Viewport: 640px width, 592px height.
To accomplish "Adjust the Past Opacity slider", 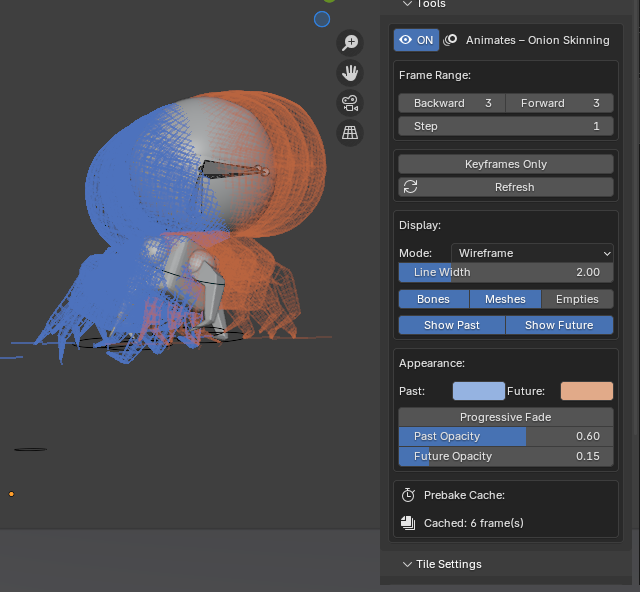I will point(505,436).
